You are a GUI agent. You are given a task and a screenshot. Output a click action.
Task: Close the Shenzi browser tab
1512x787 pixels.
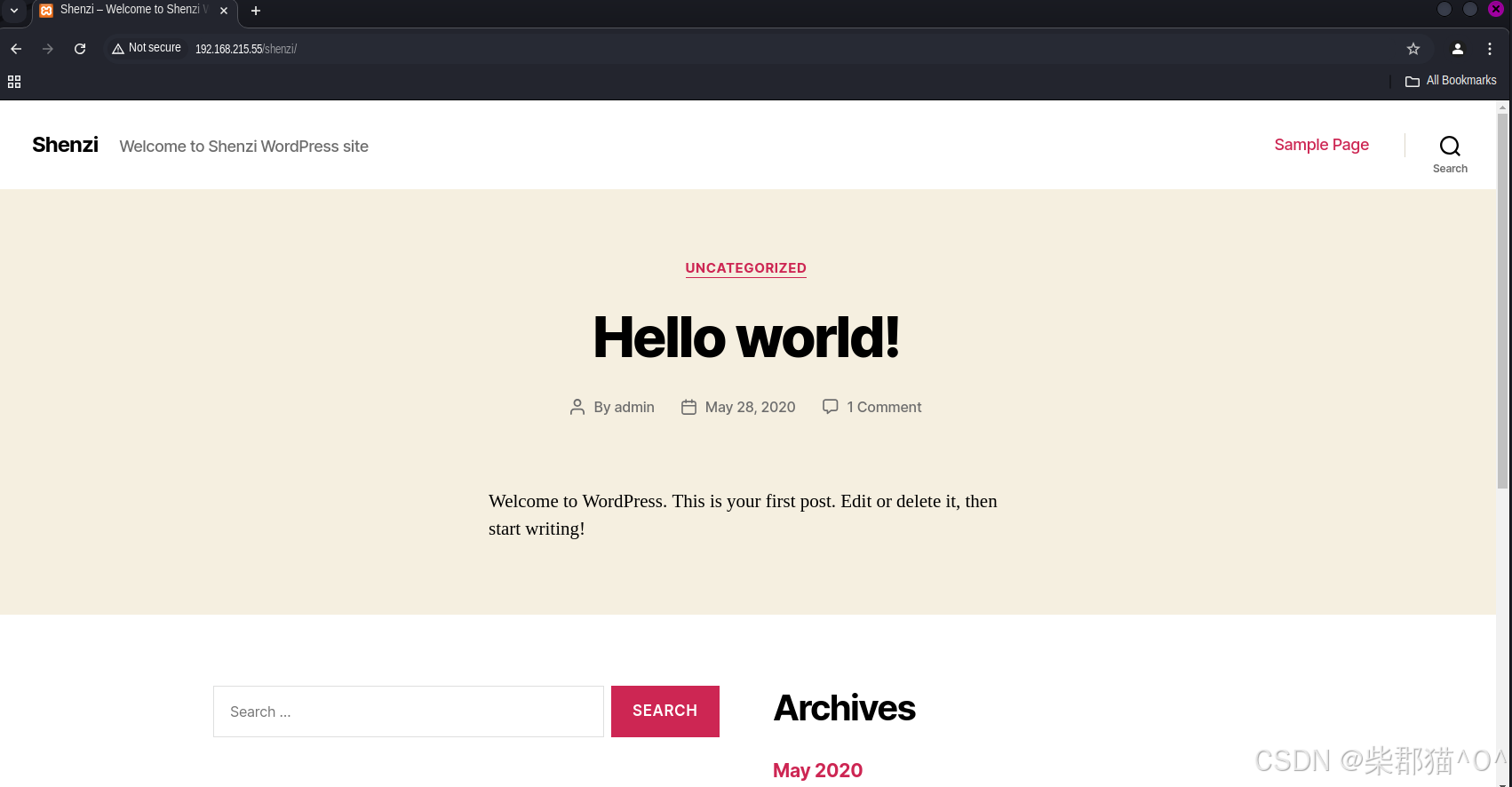(x=224, y=11)
